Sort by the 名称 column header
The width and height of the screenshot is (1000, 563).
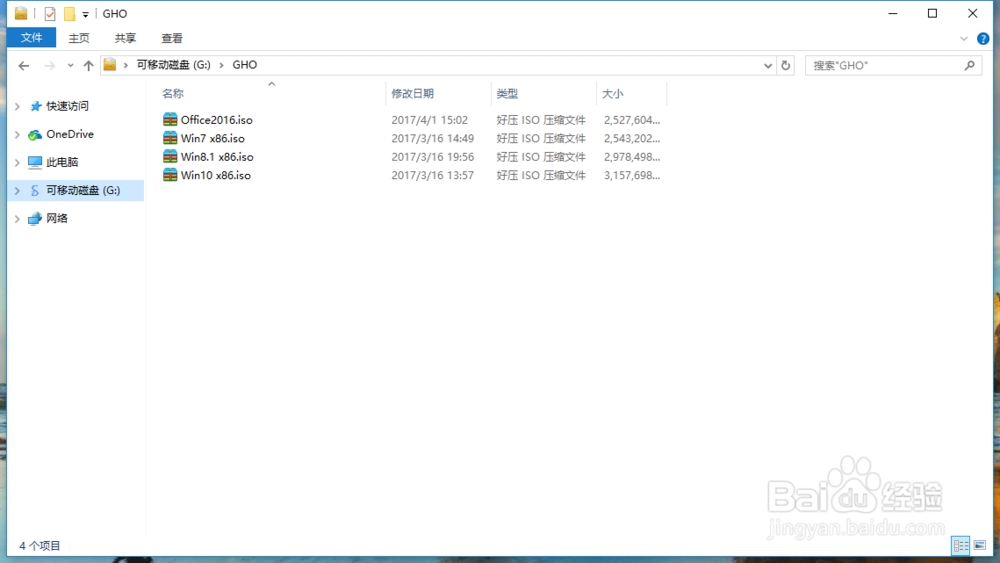(x=173, y=94)
